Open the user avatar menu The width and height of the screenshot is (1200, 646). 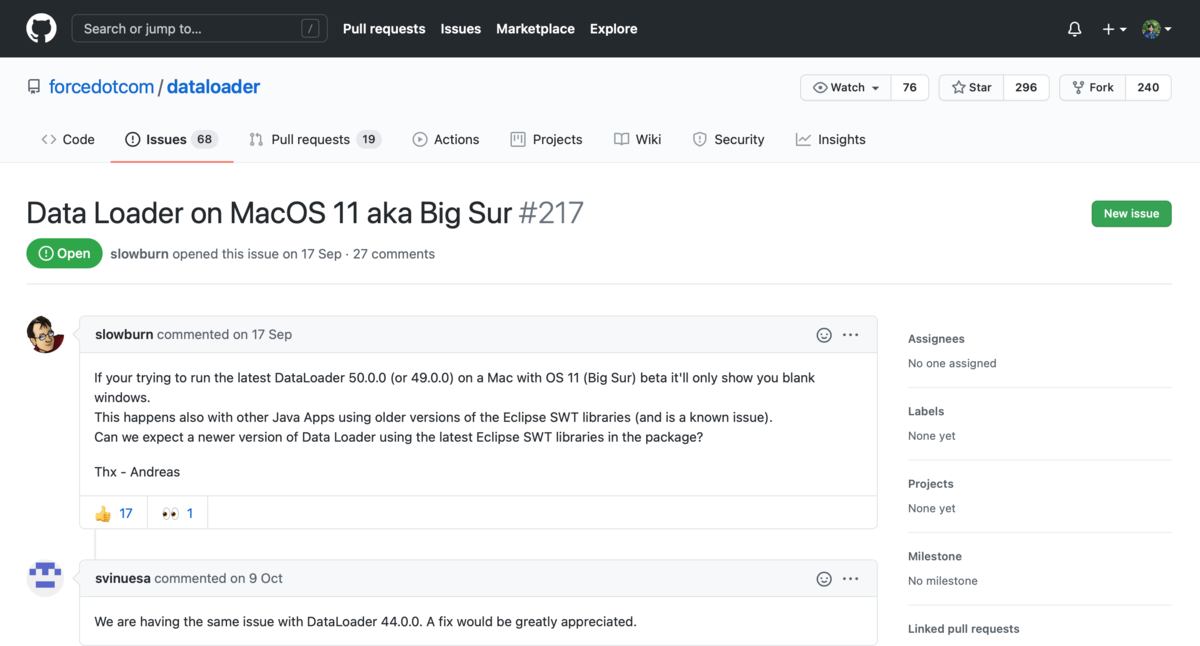click(x=1157, y=29)
